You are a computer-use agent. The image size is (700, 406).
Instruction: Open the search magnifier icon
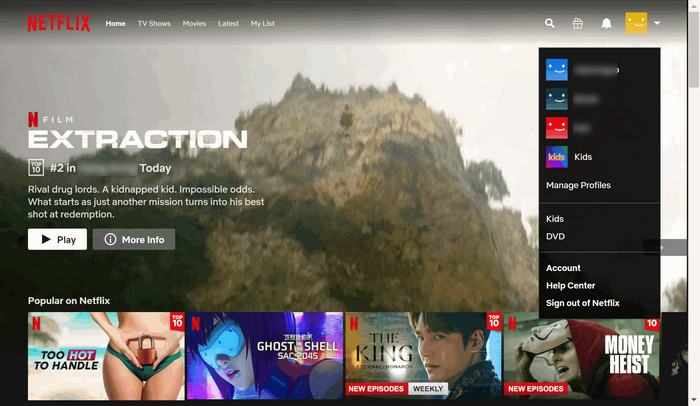[x=550, y=23]
